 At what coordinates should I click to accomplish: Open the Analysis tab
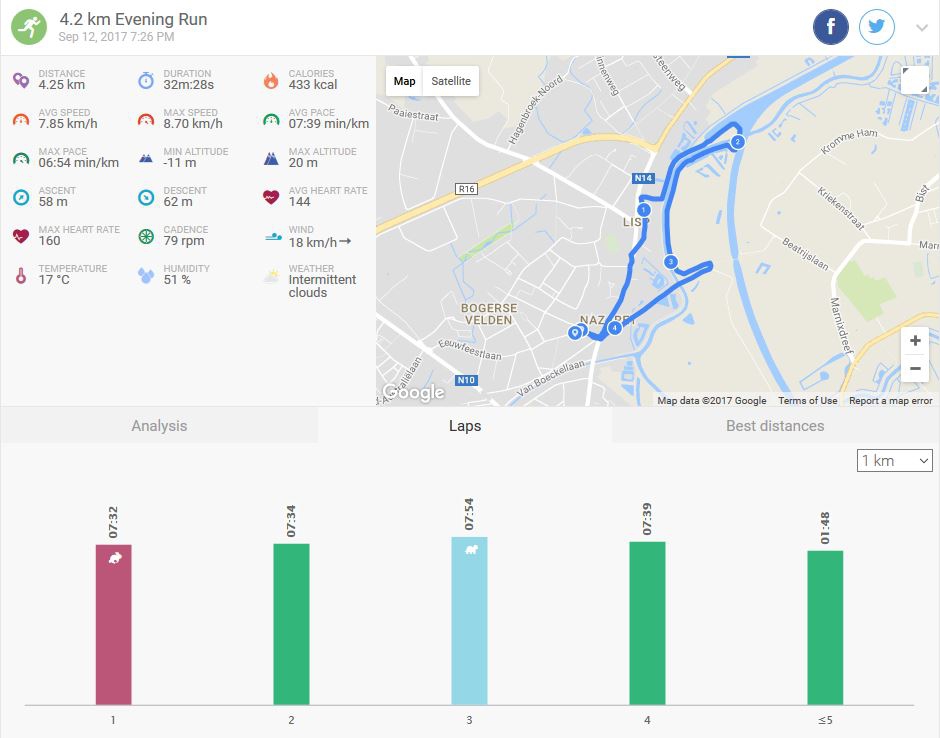(x=159, y=425)
